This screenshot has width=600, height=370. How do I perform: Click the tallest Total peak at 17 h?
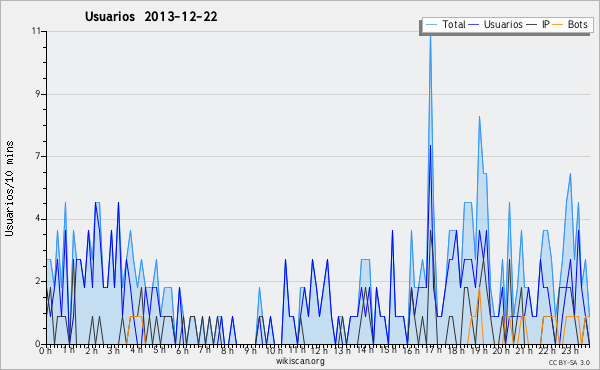(430, 38)
